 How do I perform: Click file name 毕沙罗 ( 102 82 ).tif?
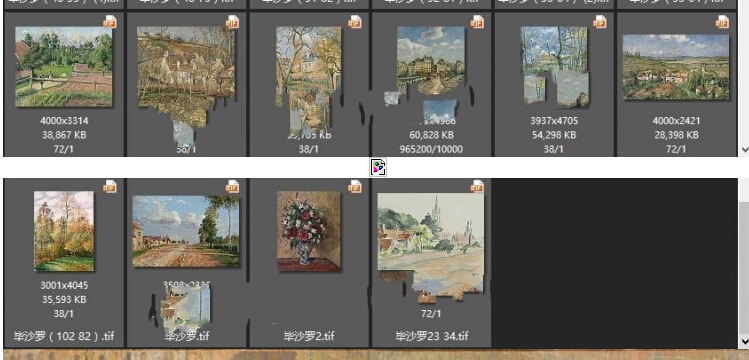64,336
